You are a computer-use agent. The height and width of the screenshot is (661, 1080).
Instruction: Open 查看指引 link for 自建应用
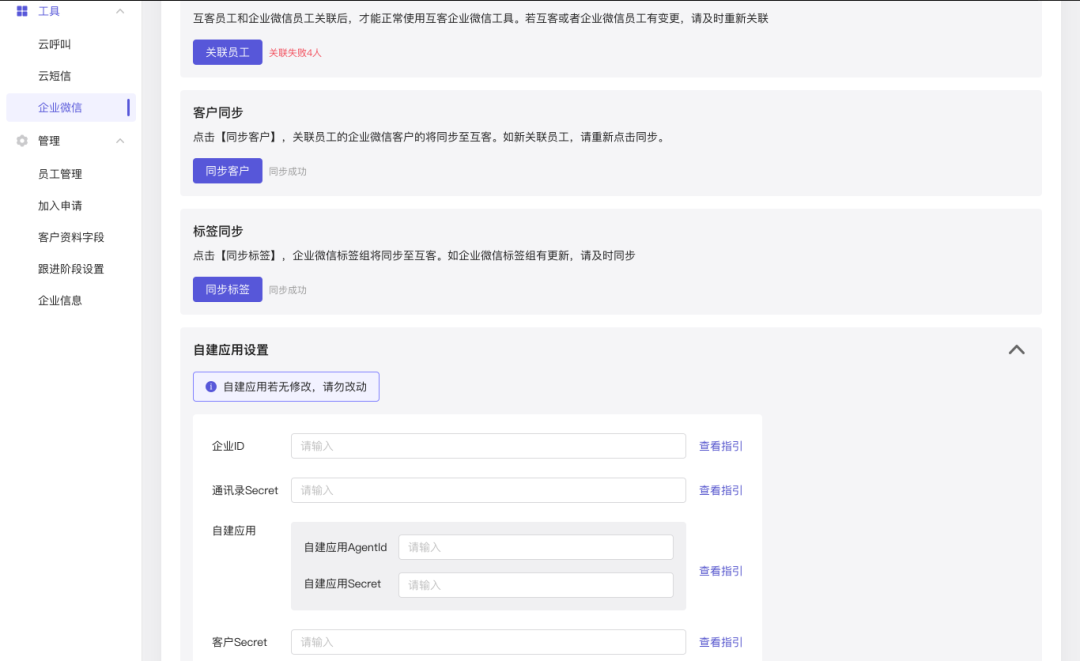720,571
